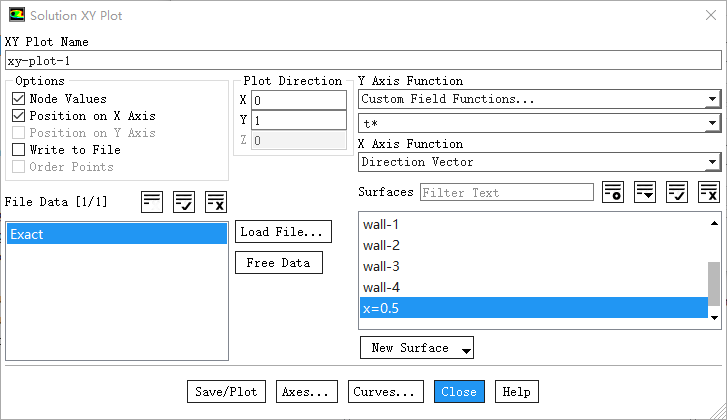The width and height of the screenshot is (727, 420).
Task: Select all entries in File Data list
Action: (184, 201)
